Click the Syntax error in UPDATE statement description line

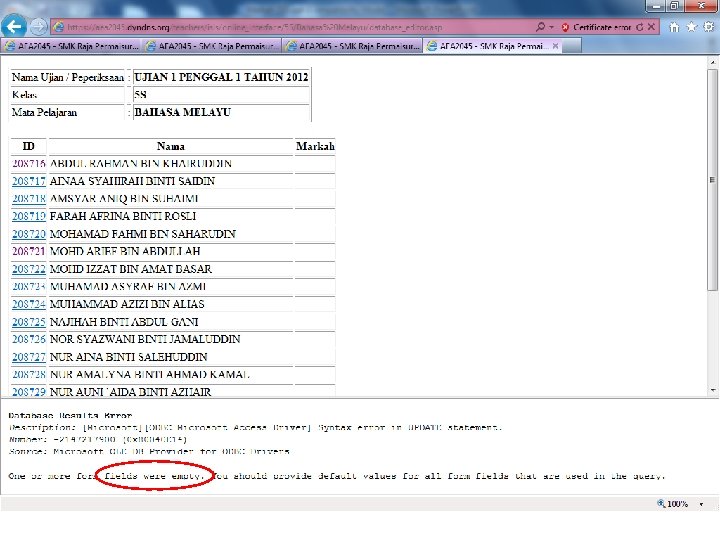point(255,428)
